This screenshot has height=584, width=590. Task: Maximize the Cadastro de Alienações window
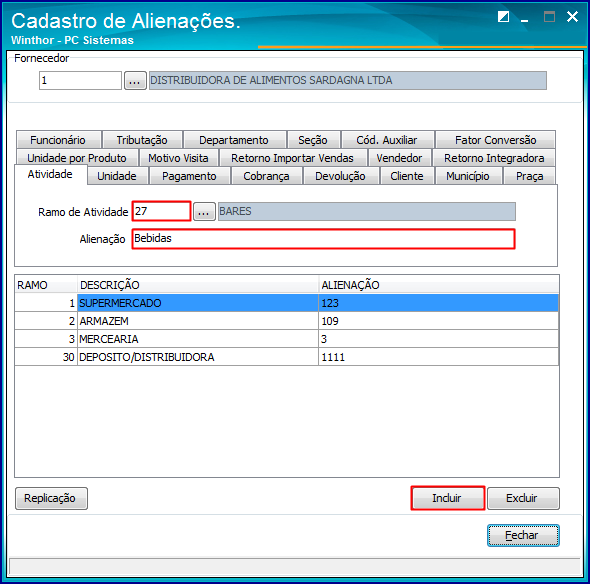coord(549,17)
